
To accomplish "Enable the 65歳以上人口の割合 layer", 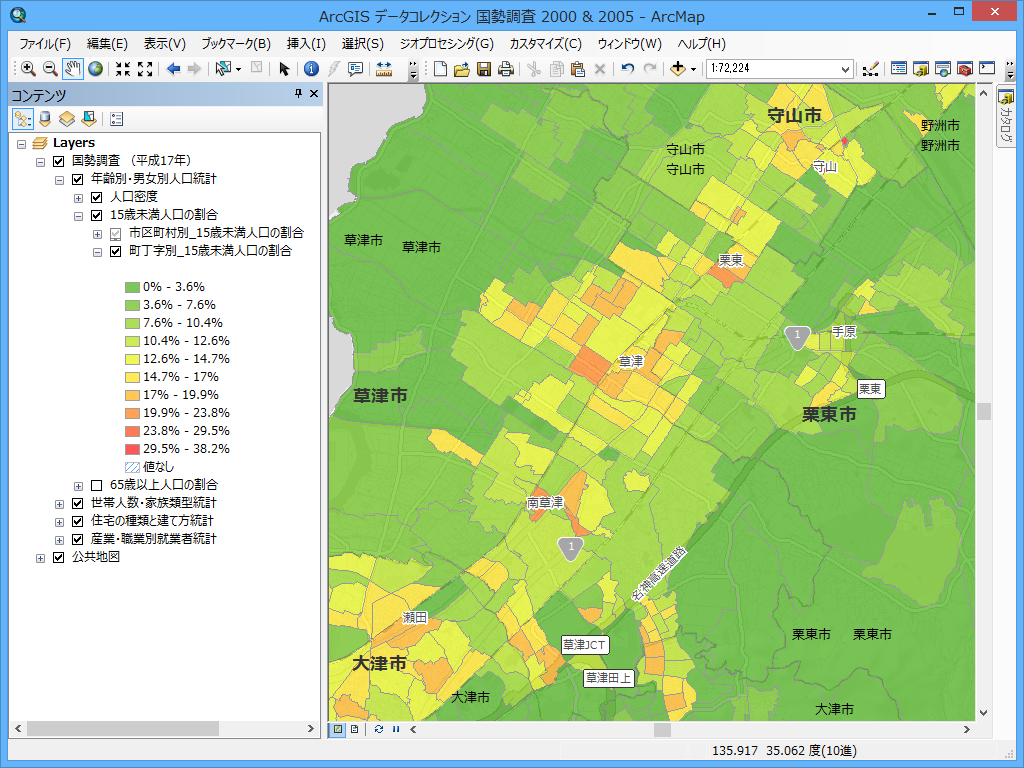I will (96, 485).
